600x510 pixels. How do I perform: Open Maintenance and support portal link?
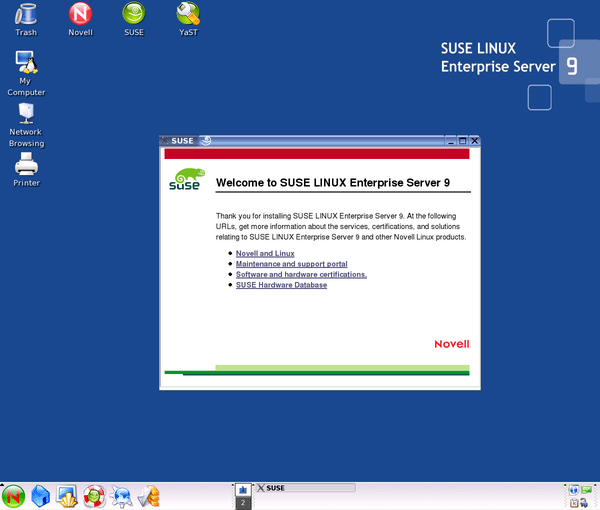pyautogui.click(x=292, y=264)
